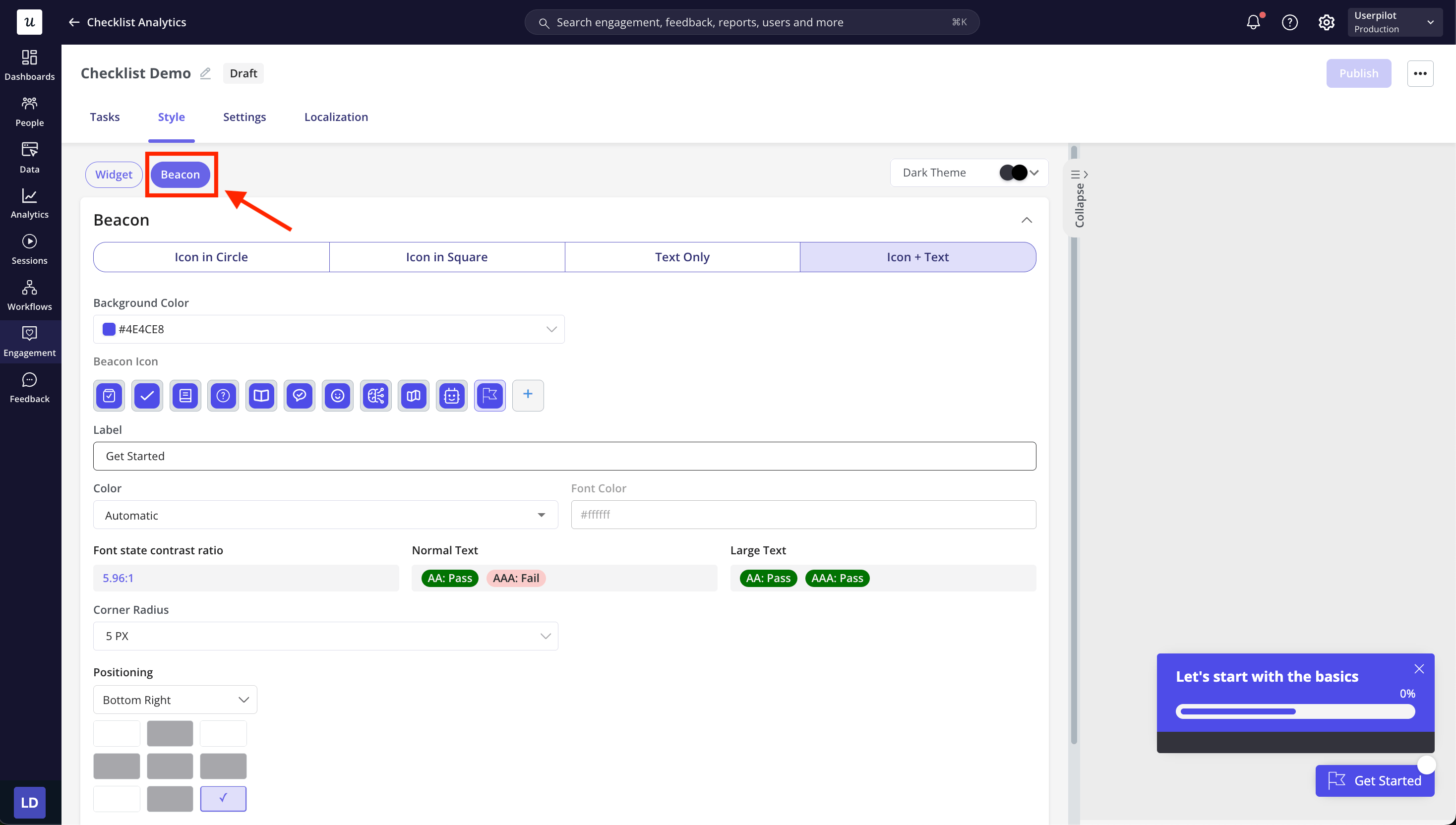1456x825 pixels.
Task: Choose the closed book beacon icon
Action: (185, 396)
